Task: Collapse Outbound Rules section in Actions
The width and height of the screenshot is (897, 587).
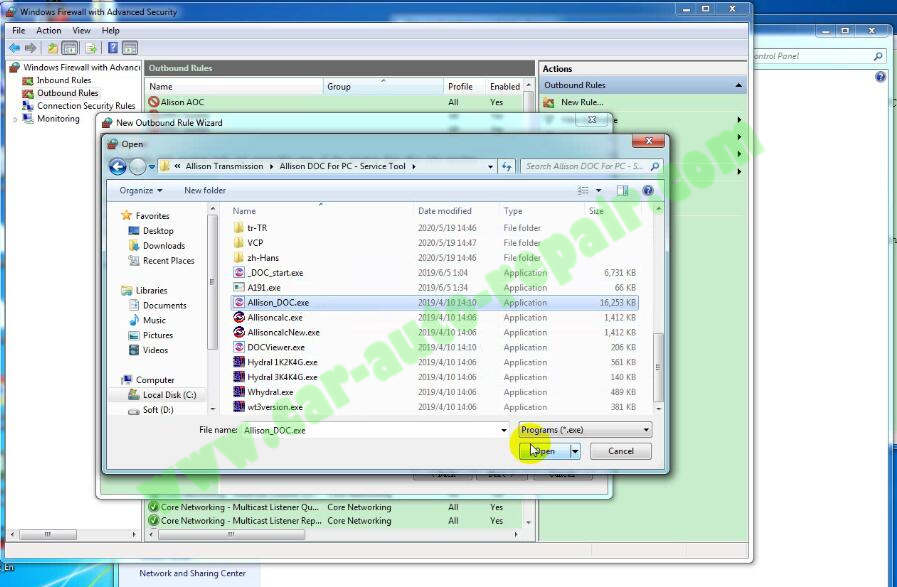Action: tap(739, 85)
